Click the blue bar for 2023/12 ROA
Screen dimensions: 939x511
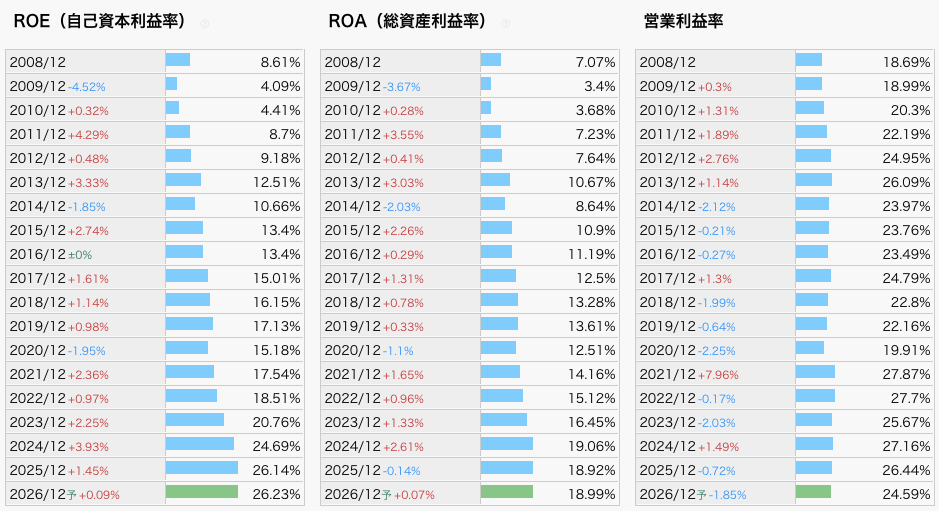pos(503,420)
